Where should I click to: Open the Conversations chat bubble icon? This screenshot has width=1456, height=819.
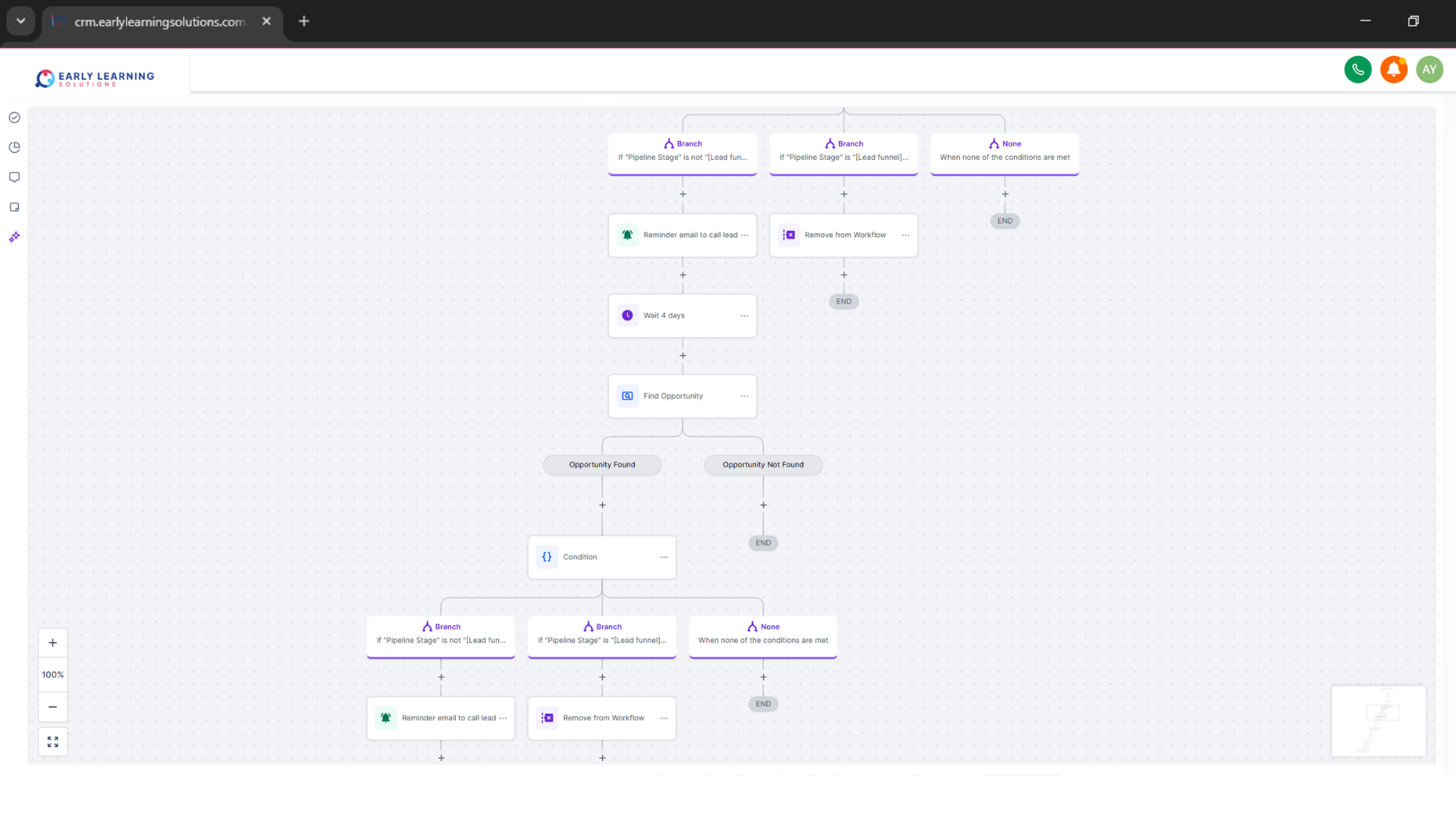(x=14, y=177)
